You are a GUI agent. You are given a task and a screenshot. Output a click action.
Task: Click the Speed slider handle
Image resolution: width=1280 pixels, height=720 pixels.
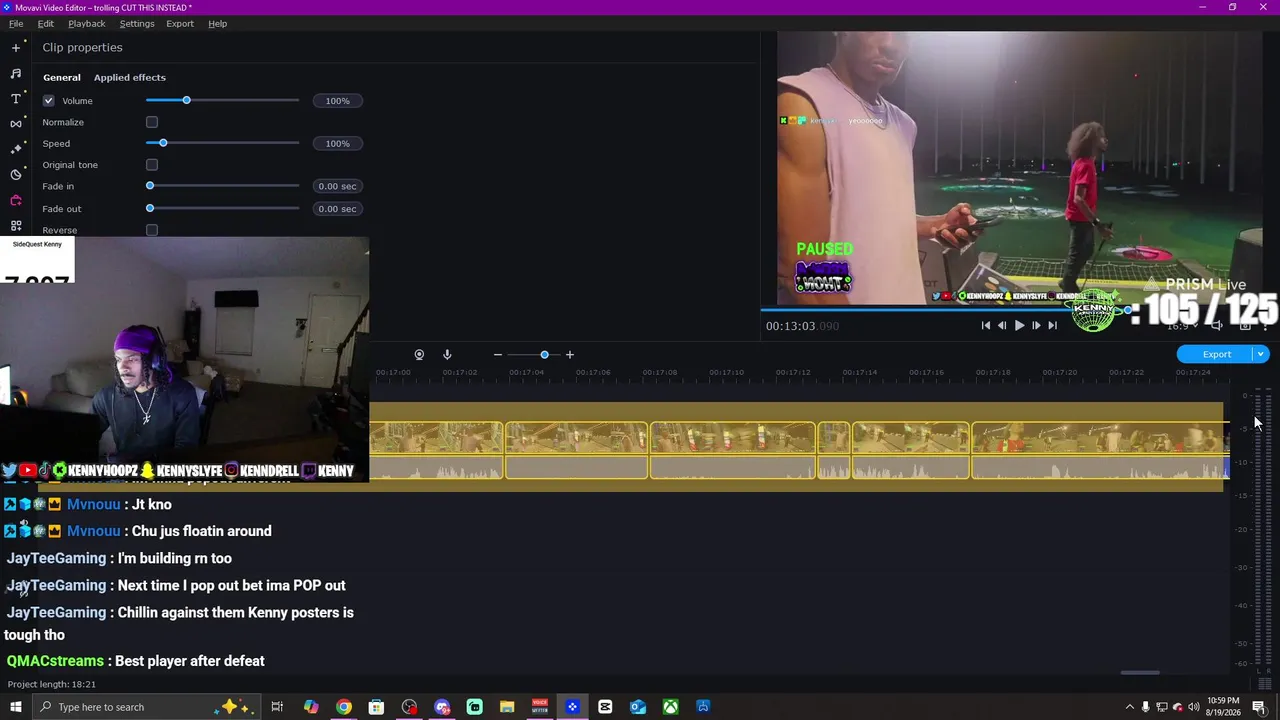[163, 143]
